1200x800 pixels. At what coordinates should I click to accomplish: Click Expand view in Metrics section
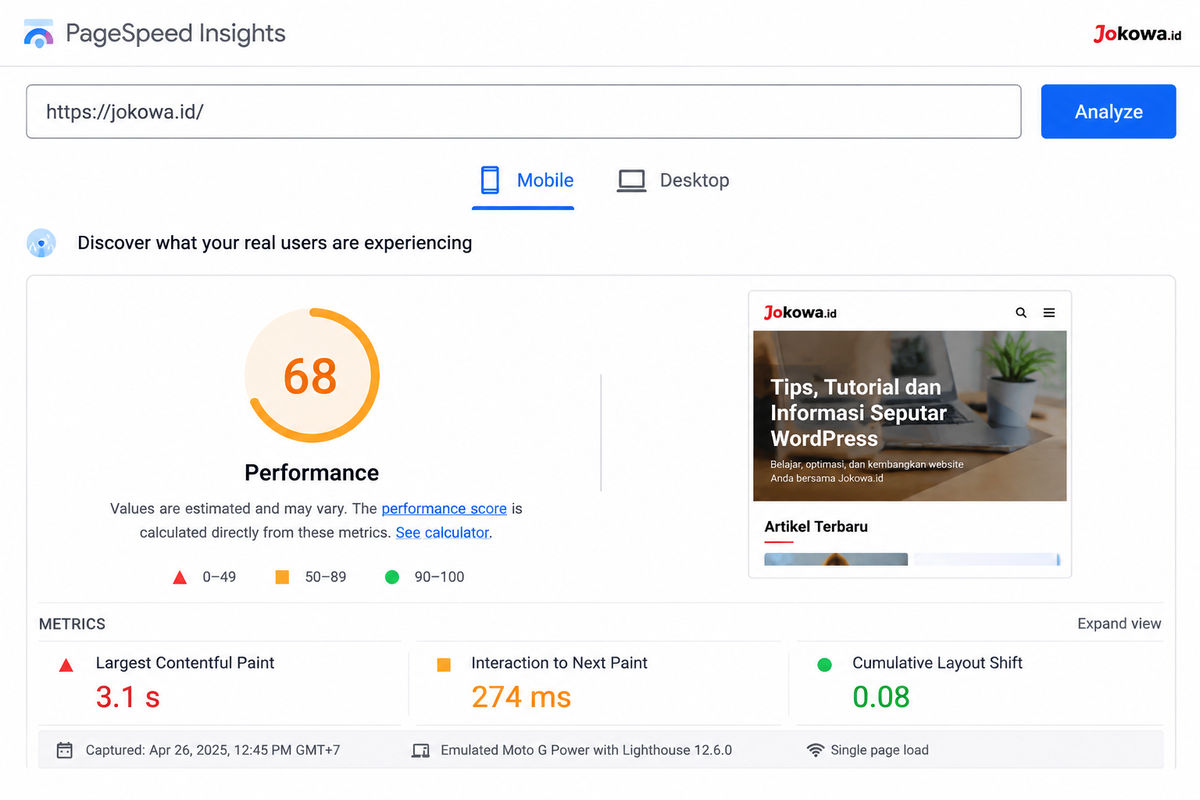pos(1119,624)
